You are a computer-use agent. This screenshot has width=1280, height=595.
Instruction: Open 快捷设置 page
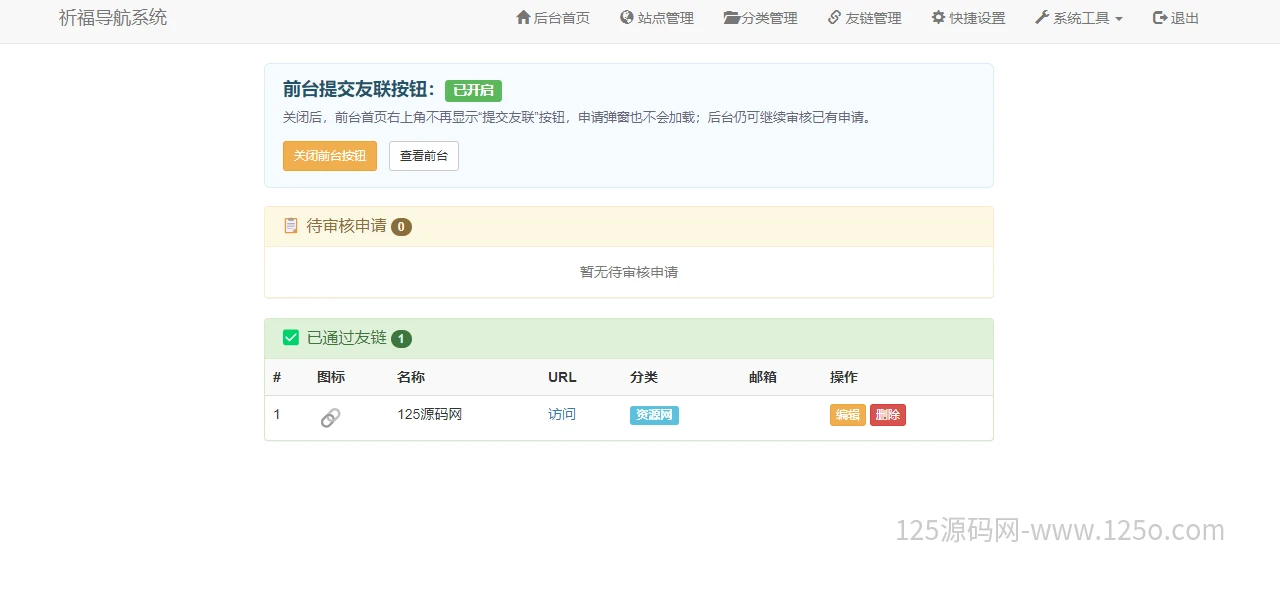click(x=969, y=18)
